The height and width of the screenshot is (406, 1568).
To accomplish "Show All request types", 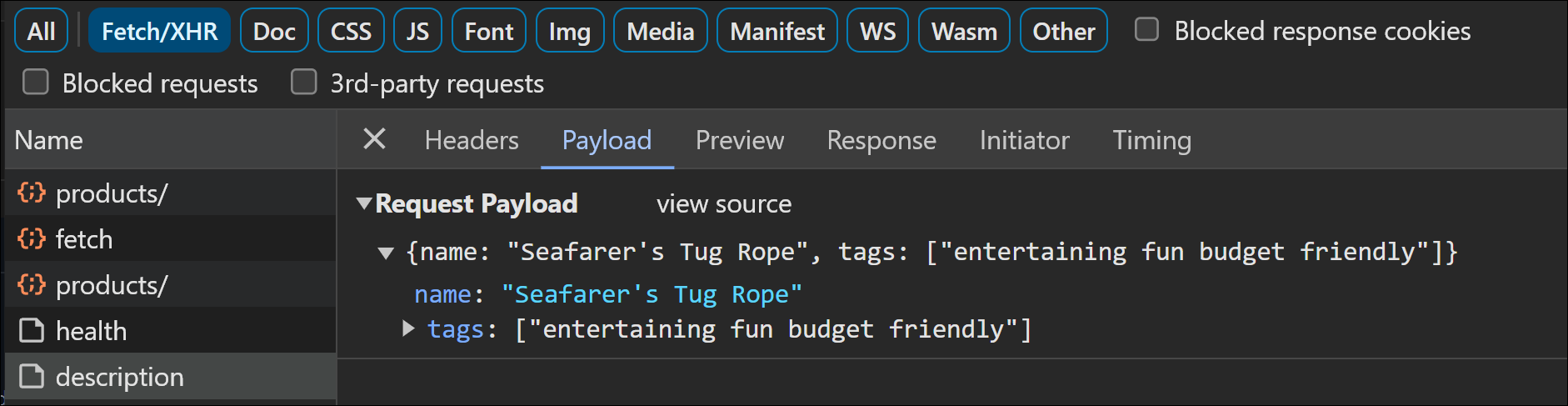I will [x=41, y=31].
